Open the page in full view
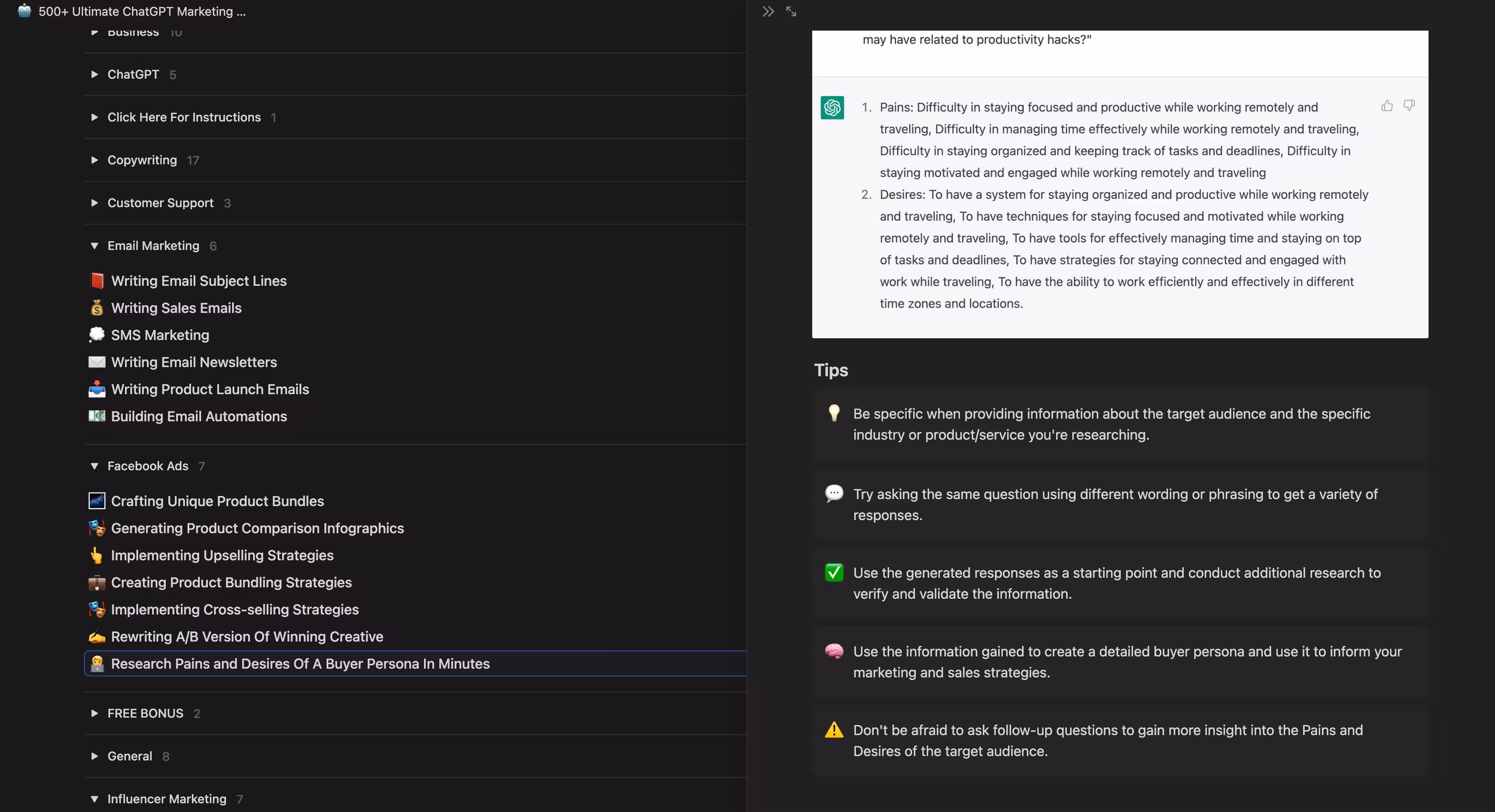 [x=791, y=12]
